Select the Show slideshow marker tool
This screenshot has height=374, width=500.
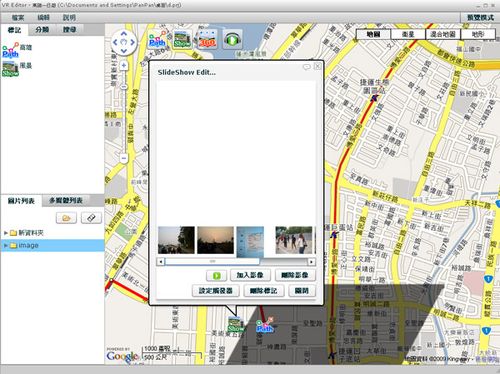coord(182,39)
